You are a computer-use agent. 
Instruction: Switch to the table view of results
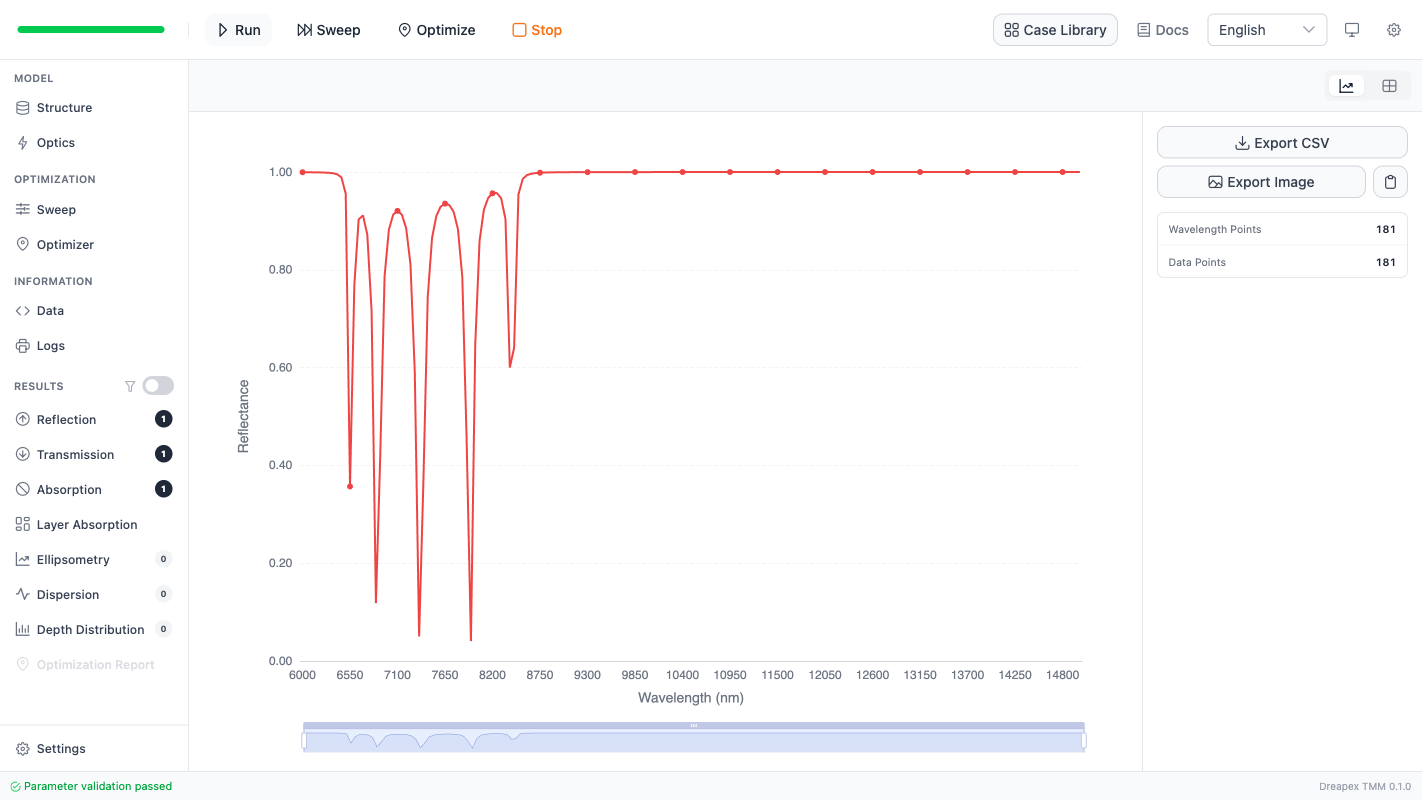(x=1389, y=85)
